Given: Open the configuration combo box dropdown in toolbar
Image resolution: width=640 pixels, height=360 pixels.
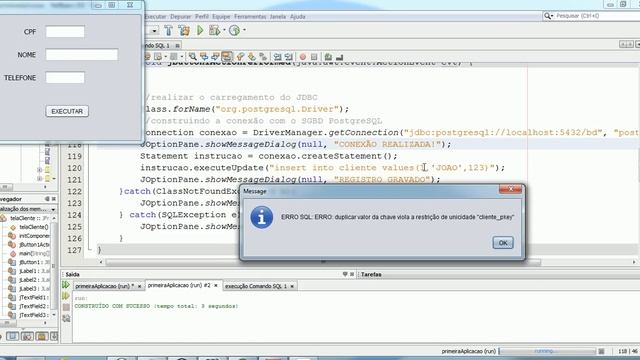Looking at the screenshot, I should click(x=154, y=31).
